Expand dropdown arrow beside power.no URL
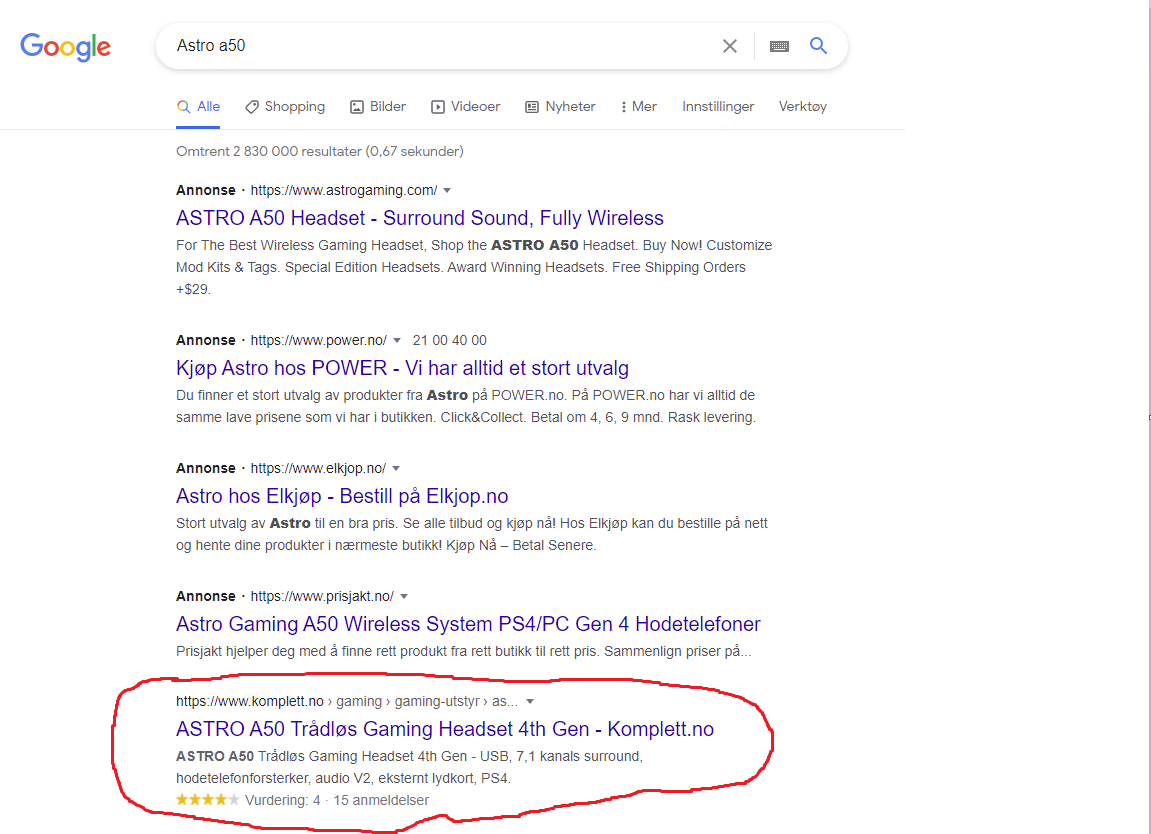The image size is (1151, 834). [x=397, y=340]
